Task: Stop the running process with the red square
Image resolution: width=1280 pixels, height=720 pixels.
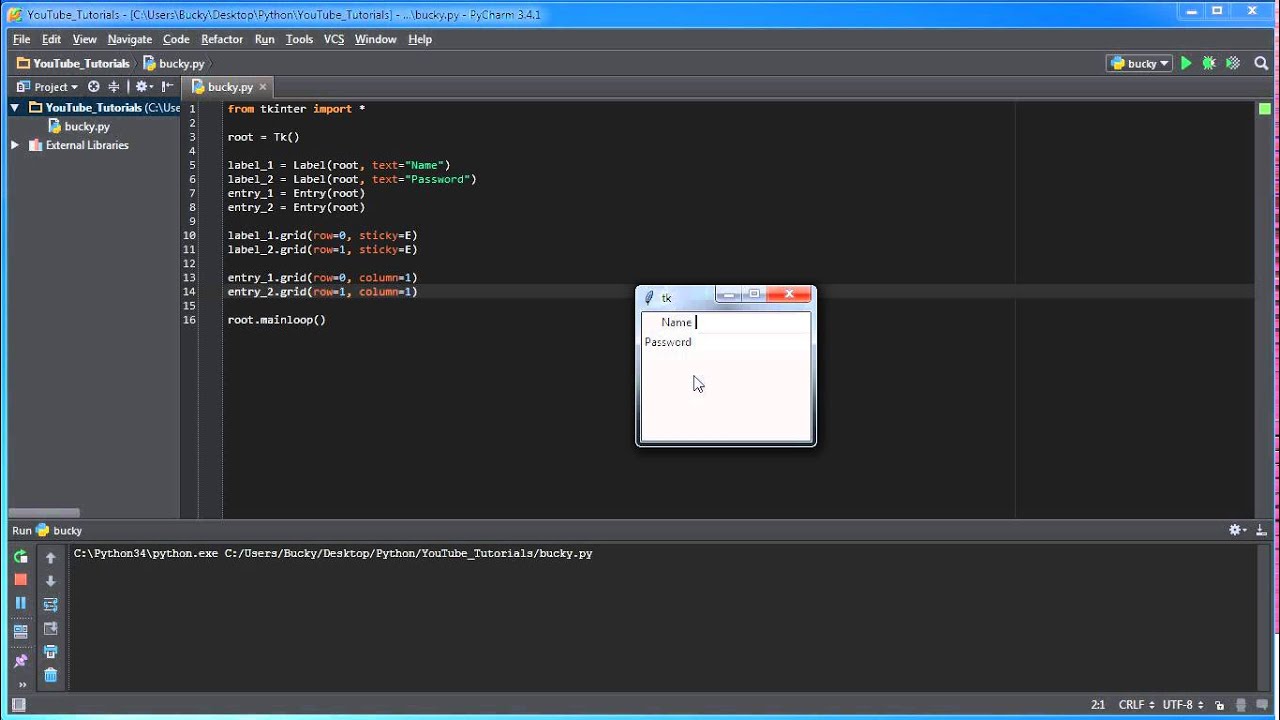Action: point(20,580)
